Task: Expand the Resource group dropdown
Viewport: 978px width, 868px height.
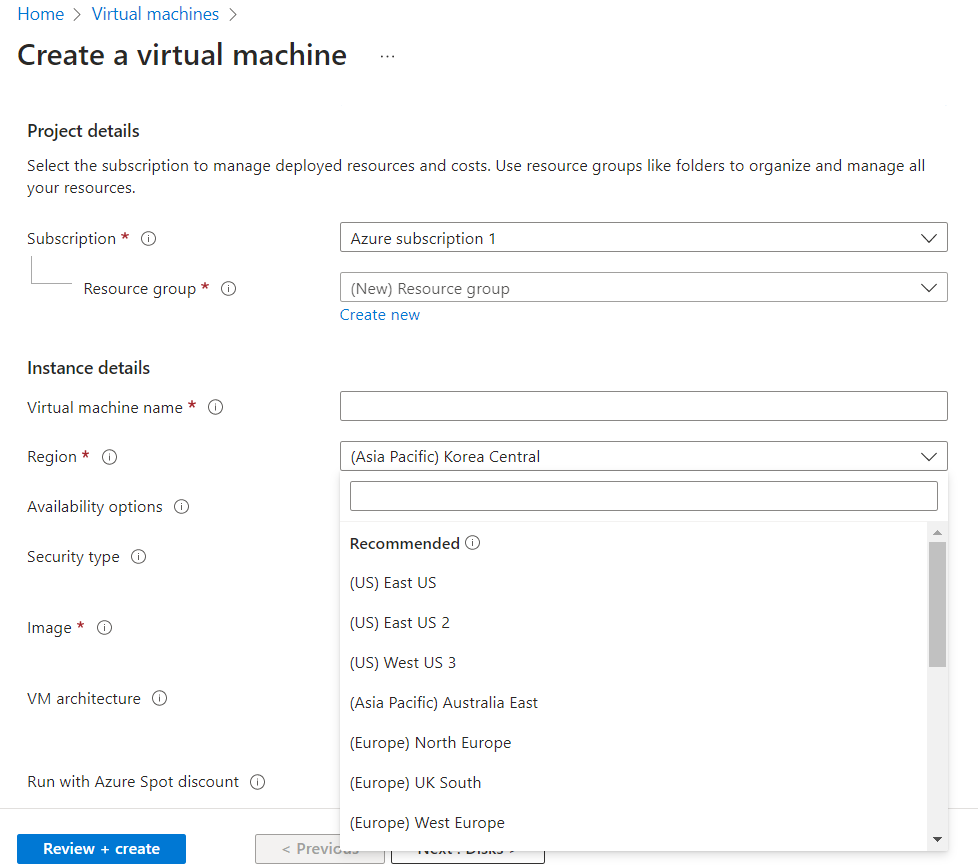Action: pos(644,287)
